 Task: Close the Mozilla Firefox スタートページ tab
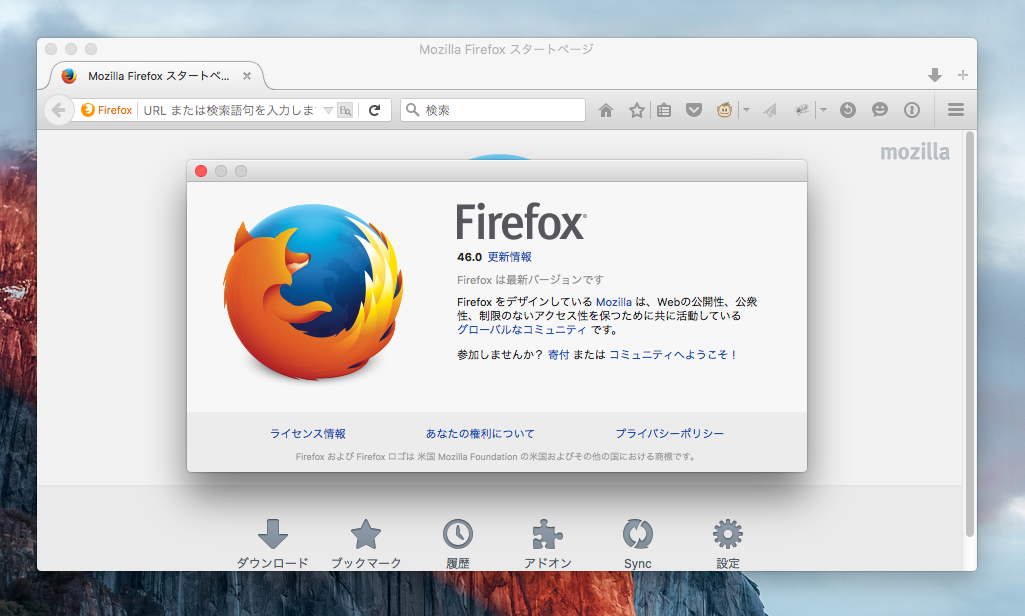coord(247,76)
